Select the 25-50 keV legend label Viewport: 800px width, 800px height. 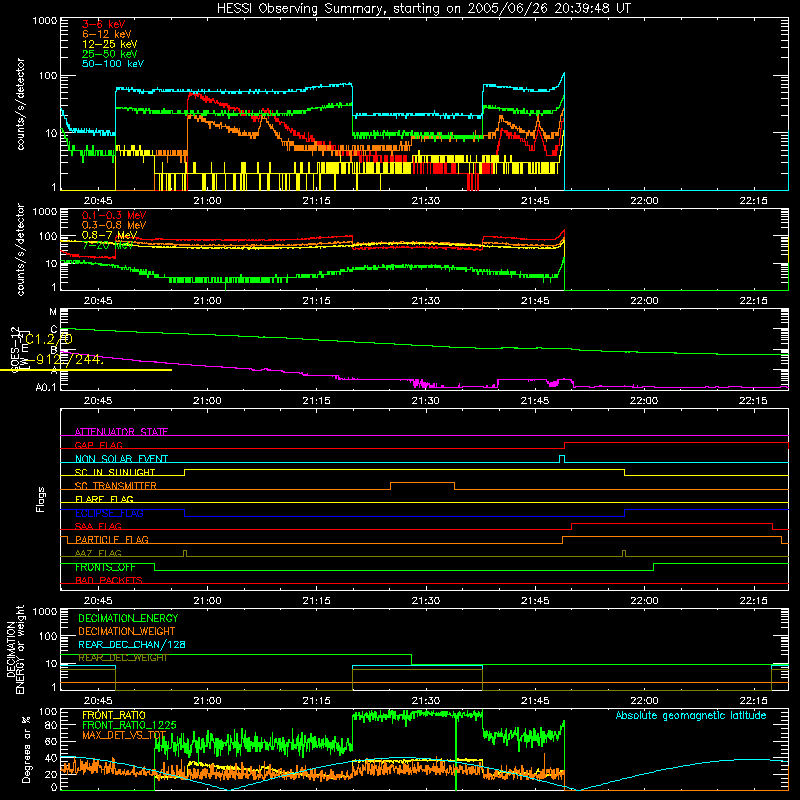110,54
